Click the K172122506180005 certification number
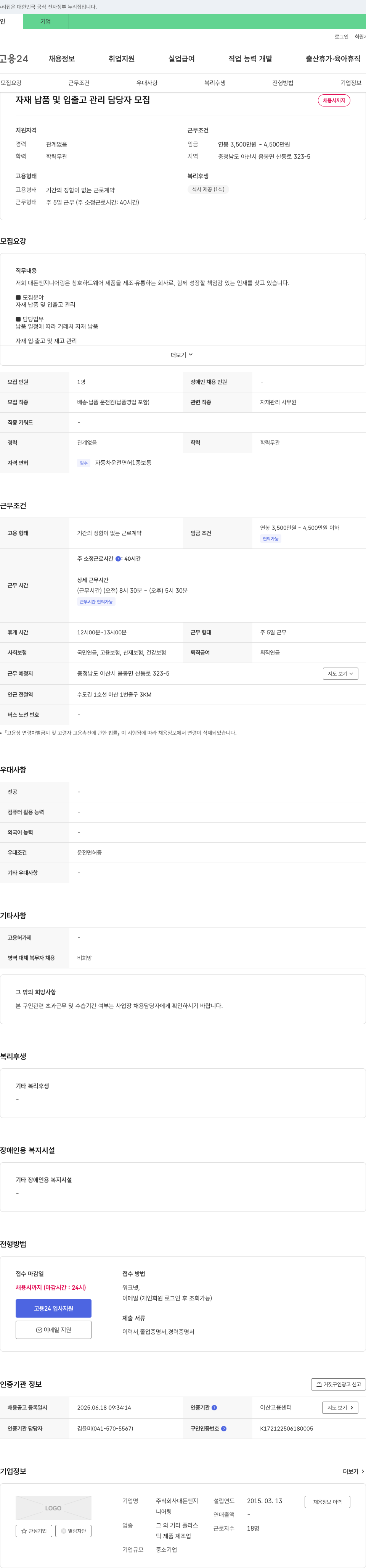Image resolution: width=366 pixels, height=1568 pixels. (286, 1429)
